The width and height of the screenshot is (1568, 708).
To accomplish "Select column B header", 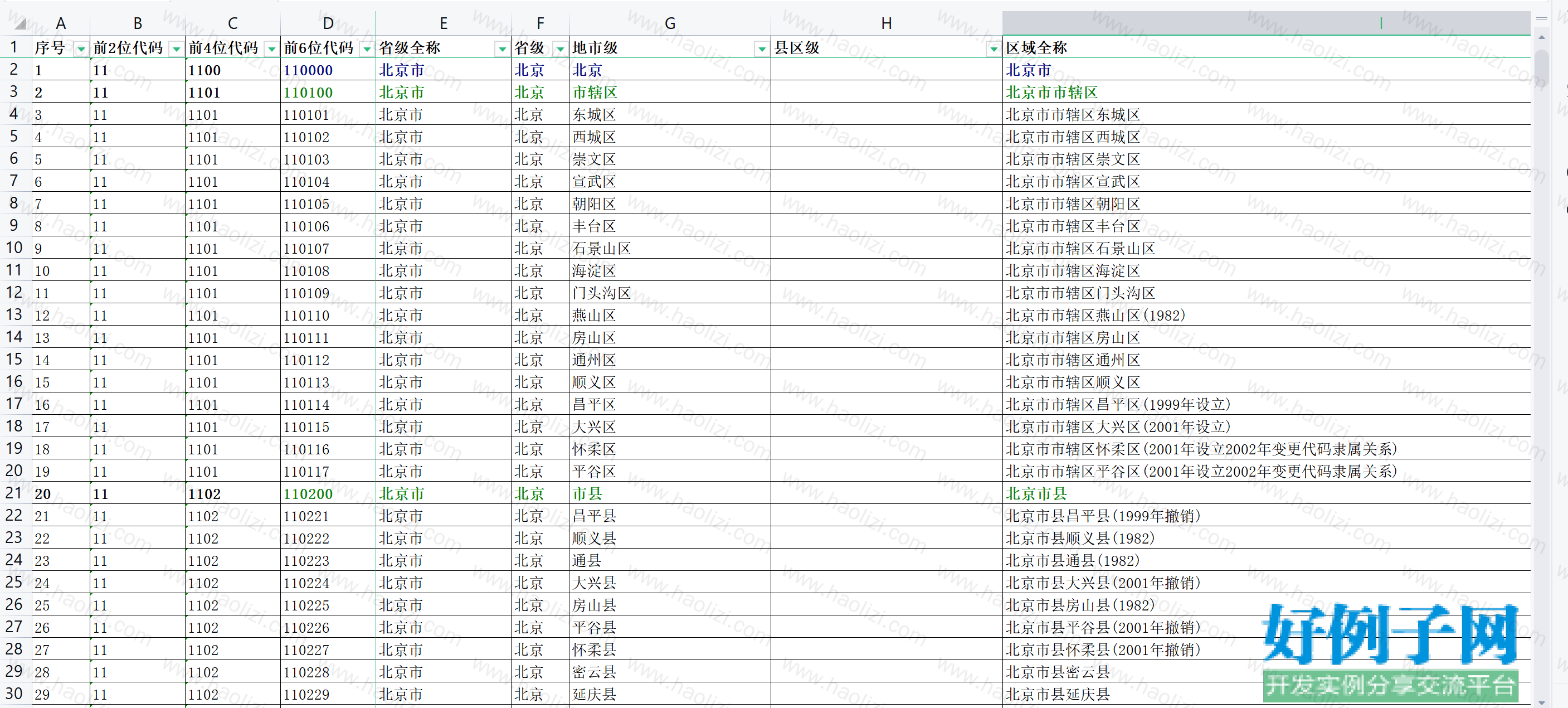I will tap(138, 23).
